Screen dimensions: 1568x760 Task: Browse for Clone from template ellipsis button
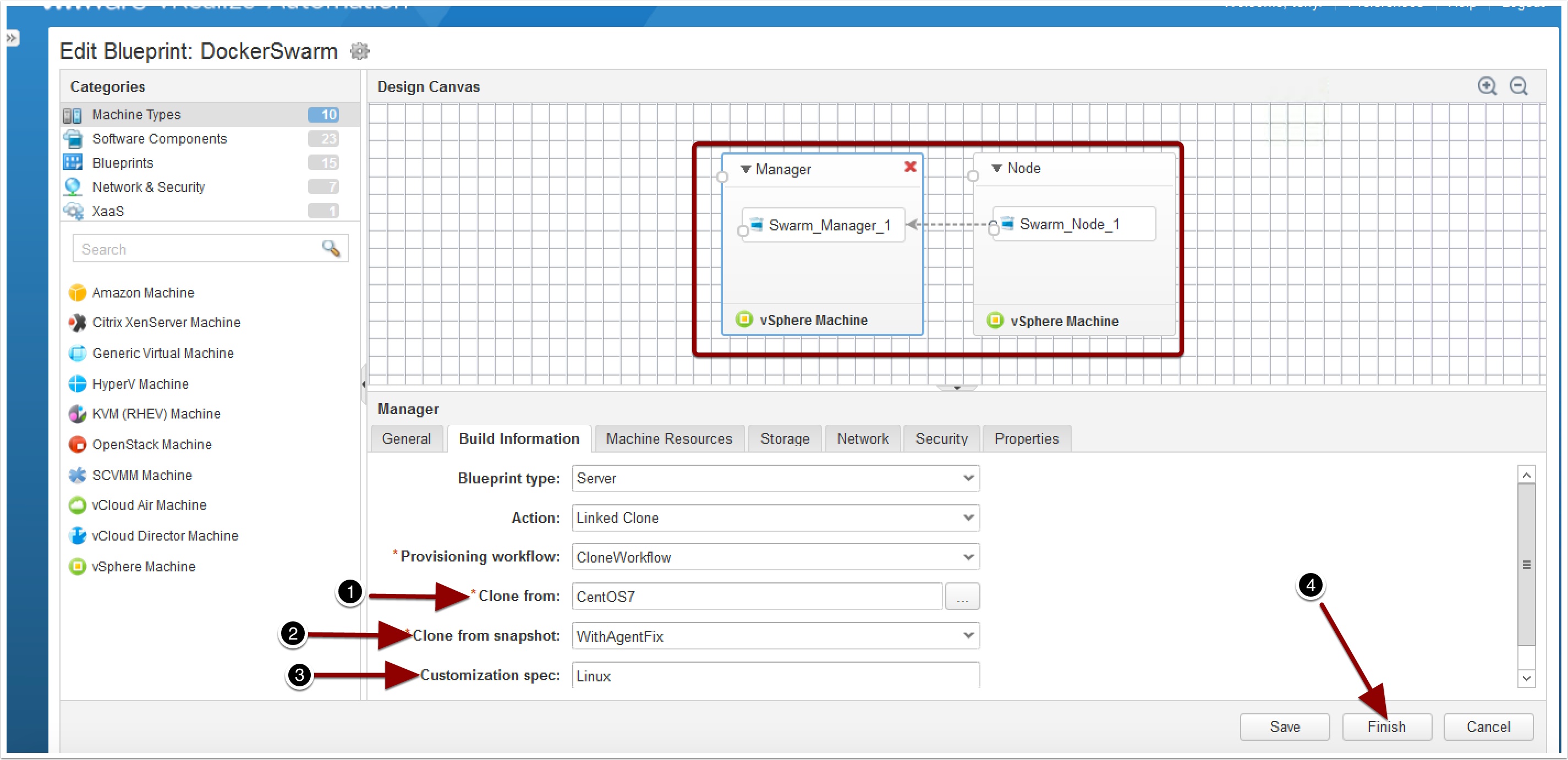[x=962, y=597]
